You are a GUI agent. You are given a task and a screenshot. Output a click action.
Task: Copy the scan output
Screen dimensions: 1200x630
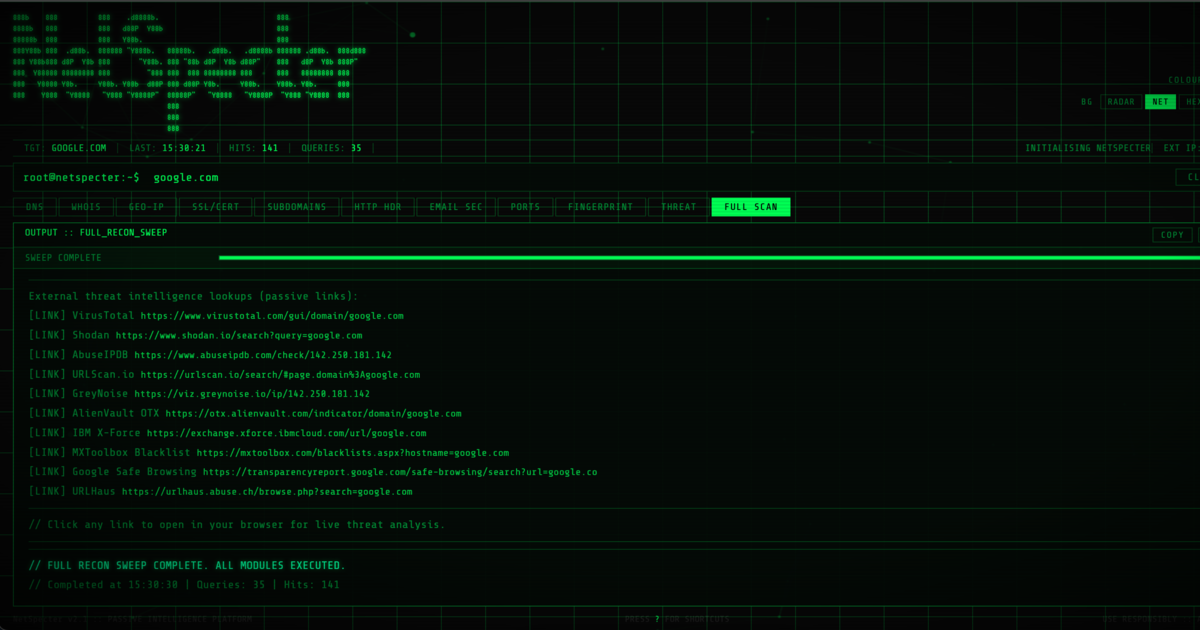click(1172, 235)
